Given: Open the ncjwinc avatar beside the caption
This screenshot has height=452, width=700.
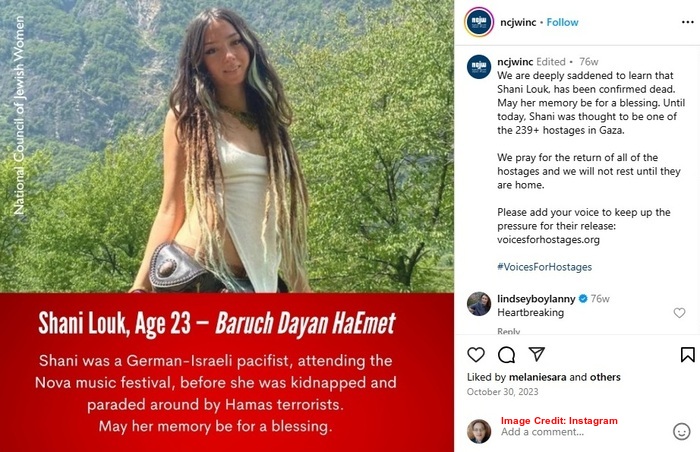Looking at the screenshot, I should tap(479, 67).
